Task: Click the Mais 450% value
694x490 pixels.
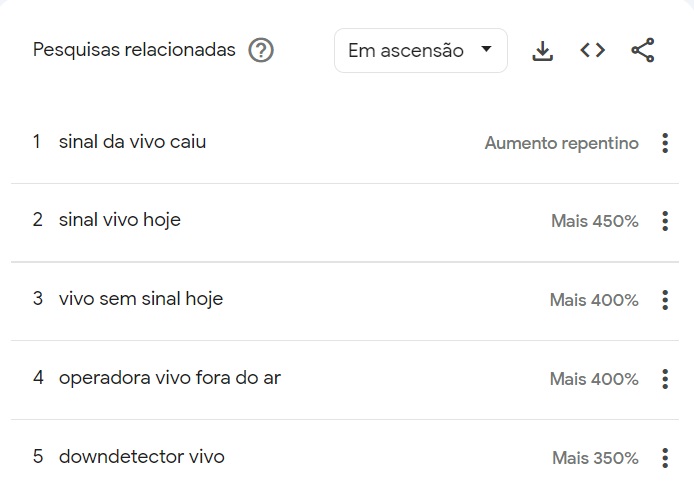Action: [x=594, y=221]
